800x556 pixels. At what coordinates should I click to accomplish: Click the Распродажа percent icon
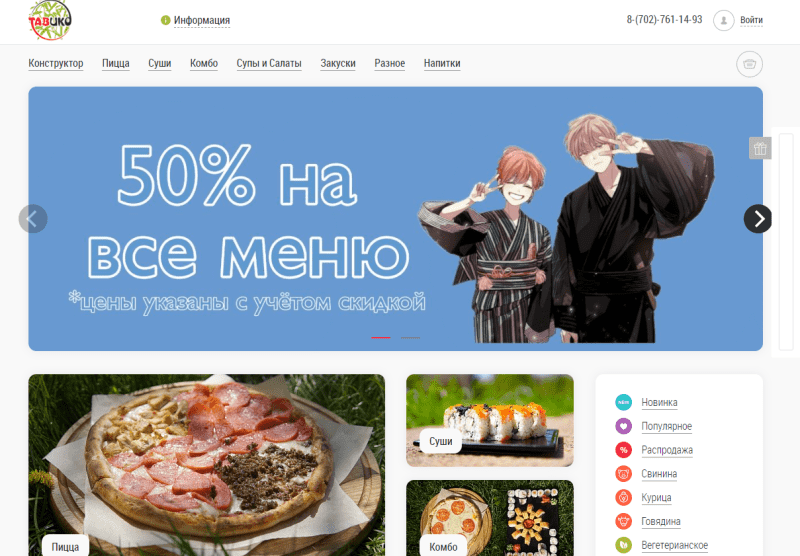[623, 450]
